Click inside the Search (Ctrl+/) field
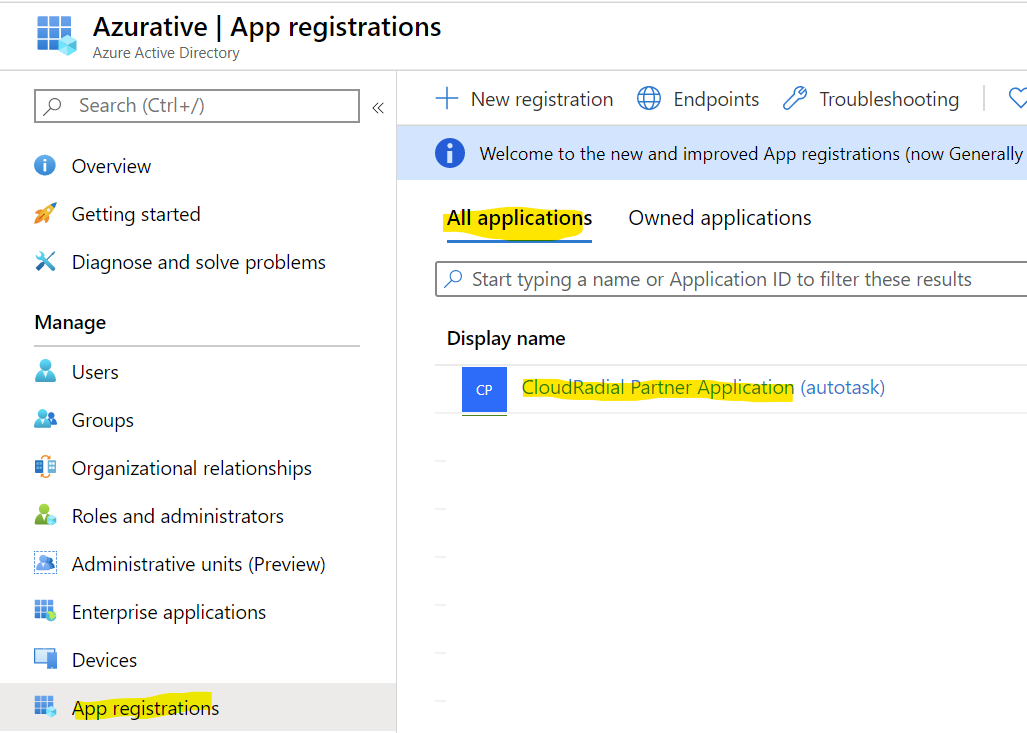 [x=196, y=105]
